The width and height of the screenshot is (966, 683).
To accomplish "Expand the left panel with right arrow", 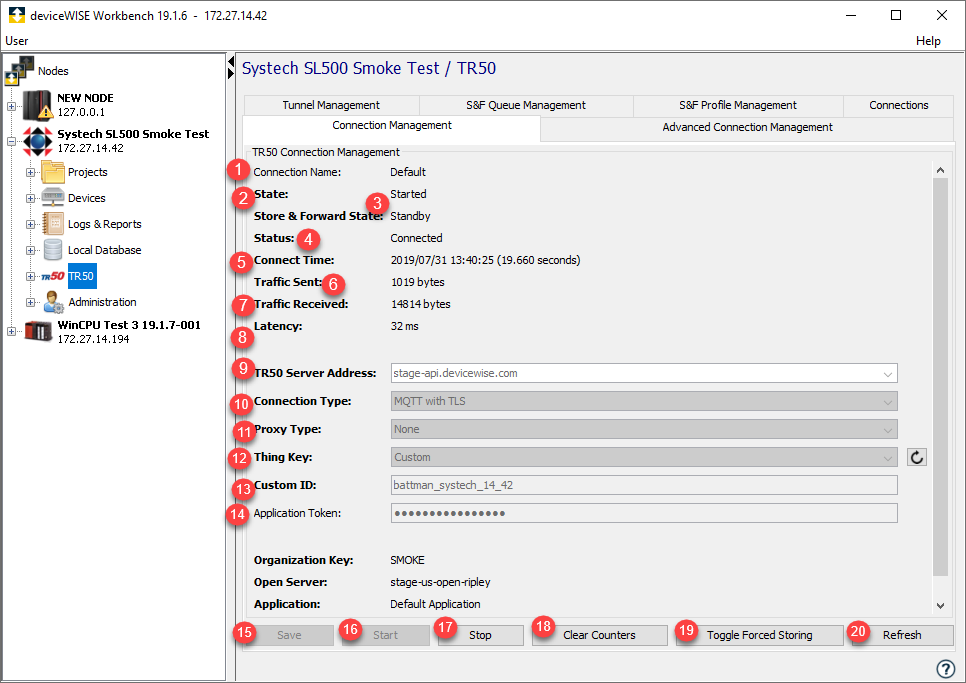I will click(231, 73).
